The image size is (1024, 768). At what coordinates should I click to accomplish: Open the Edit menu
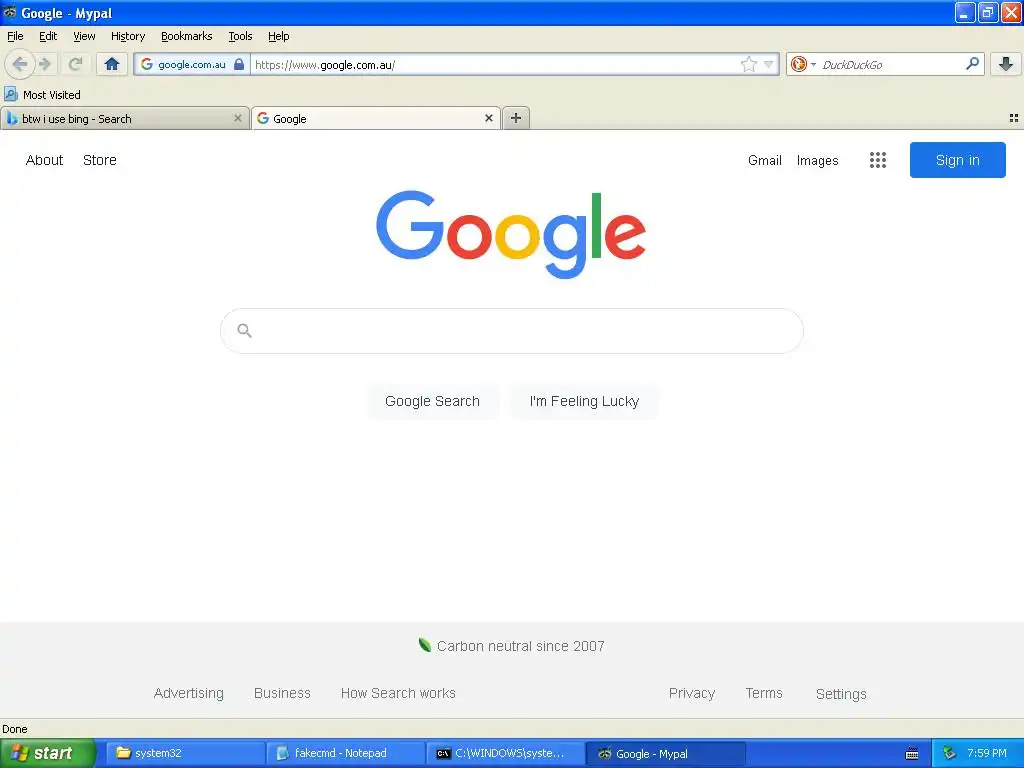coord(48,36)
